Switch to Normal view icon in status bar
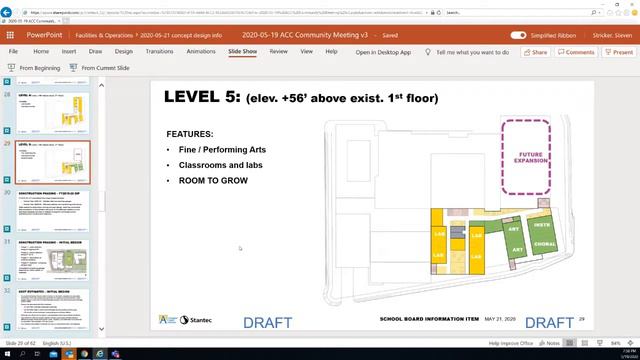The width and height of the screenshot is (640, 360). 570,343
